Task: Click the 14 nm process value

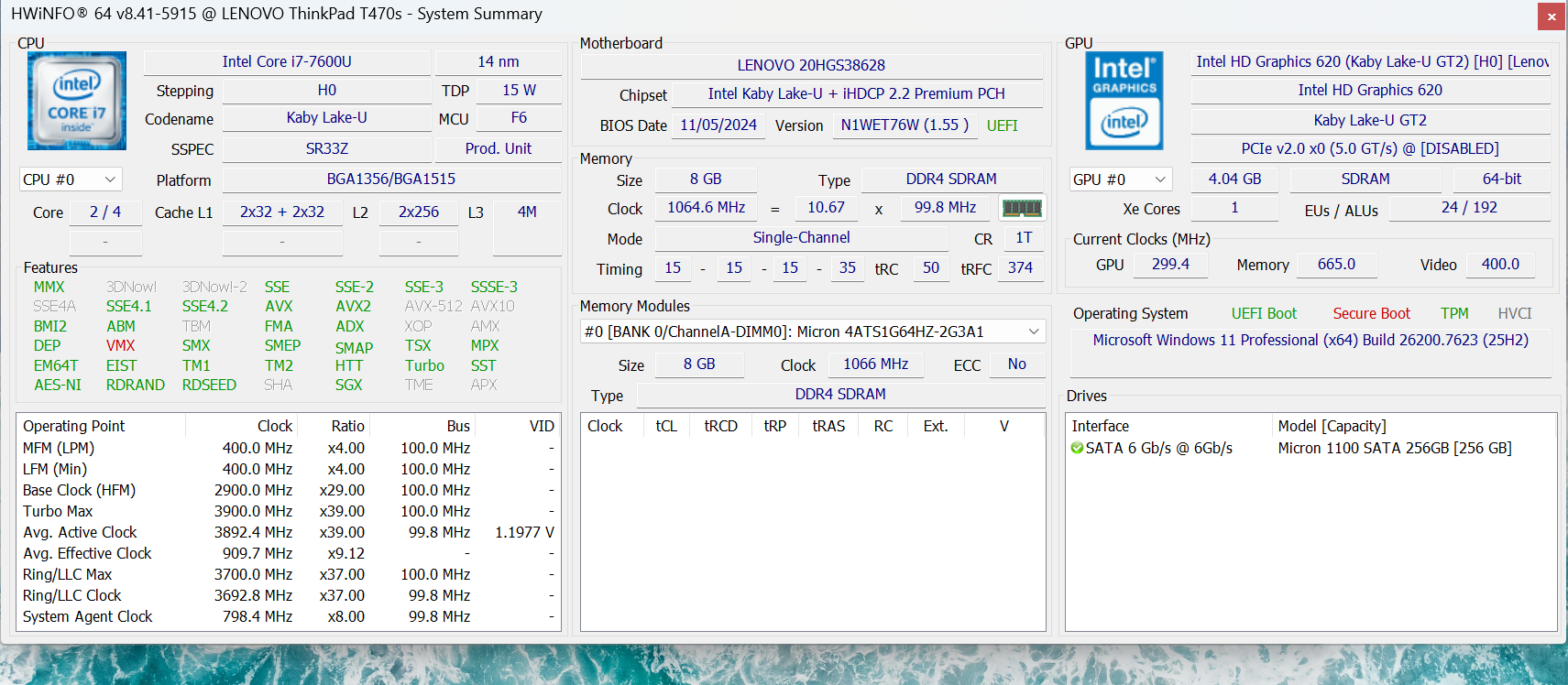Action: tap(499, 61)
